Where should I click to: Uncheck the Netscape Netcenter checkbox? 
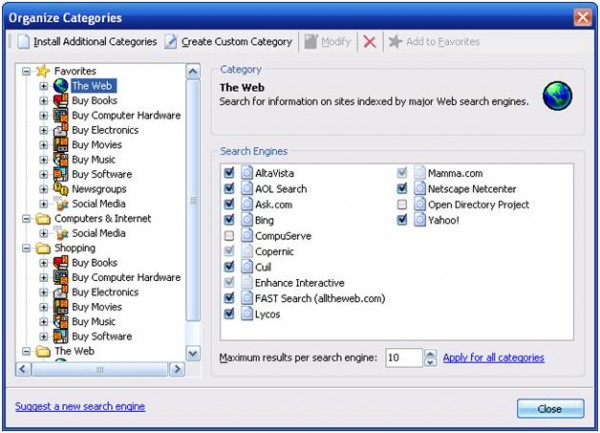[402, 189]
